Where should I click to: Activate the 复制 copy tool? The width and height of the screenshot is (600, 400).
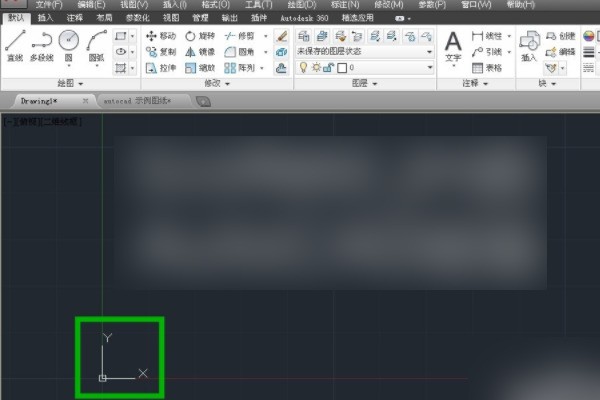[x=161, y=52]
